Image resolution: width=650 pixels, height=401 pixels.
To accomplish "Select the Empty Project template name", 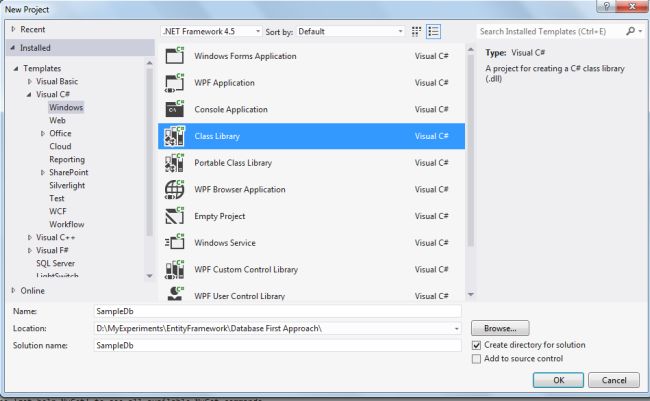I will 219,216.
